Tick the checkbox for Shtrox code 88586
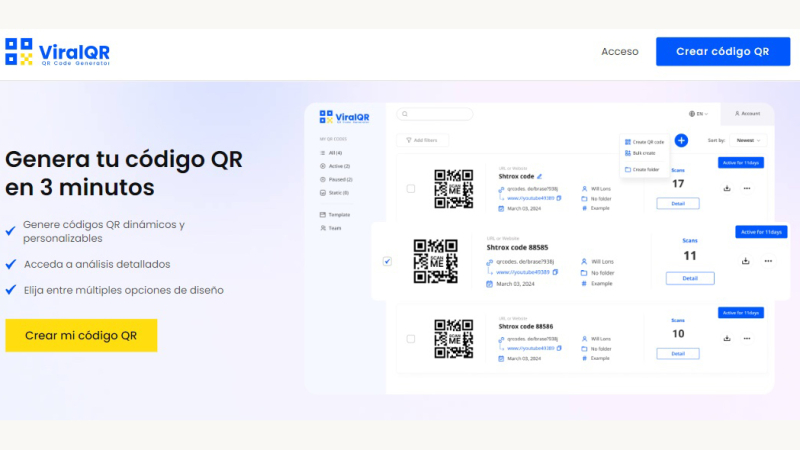 (x=411, y=339)
